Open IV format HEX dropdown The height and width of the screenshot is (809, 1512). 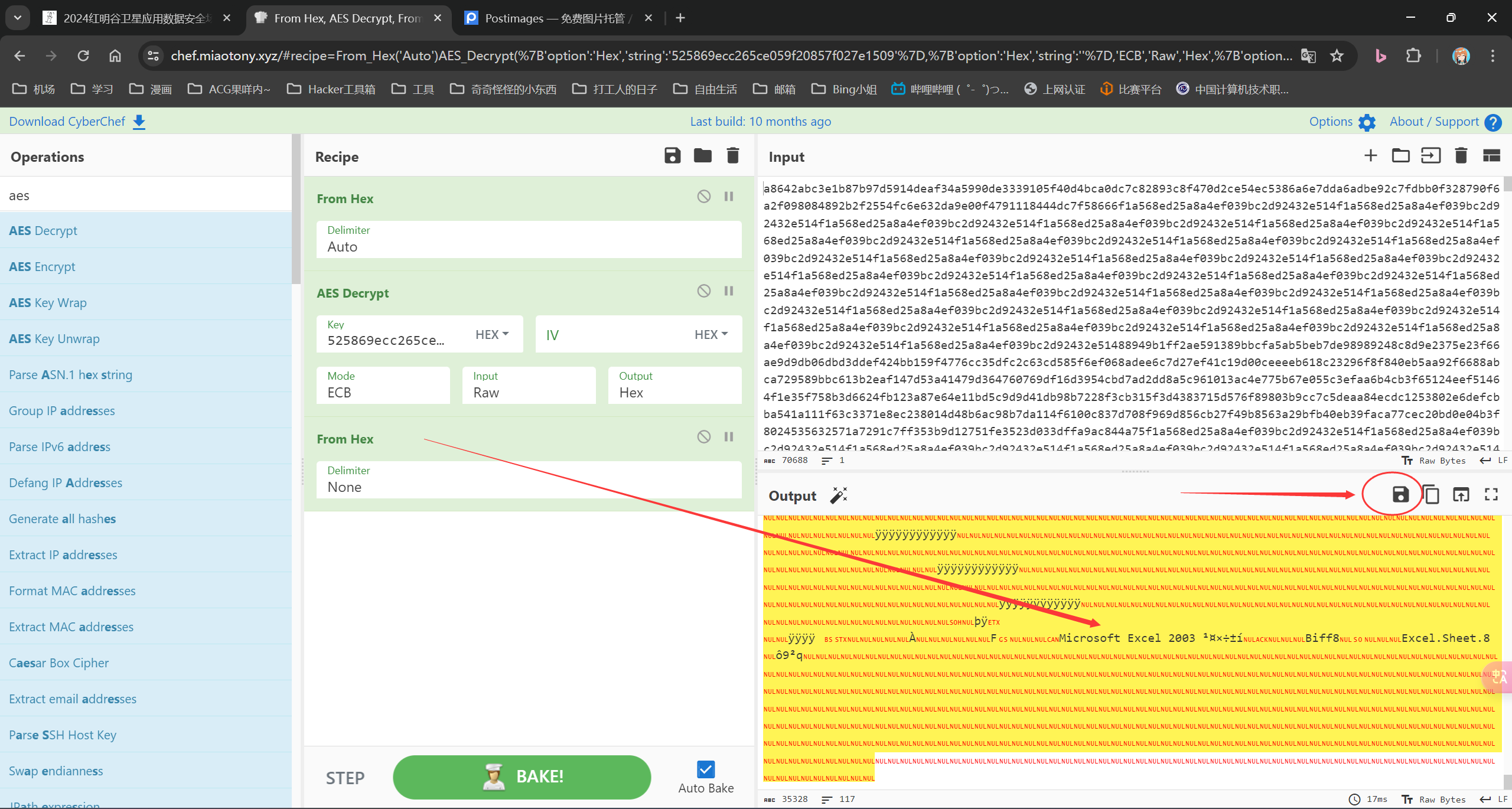point(711,334)
